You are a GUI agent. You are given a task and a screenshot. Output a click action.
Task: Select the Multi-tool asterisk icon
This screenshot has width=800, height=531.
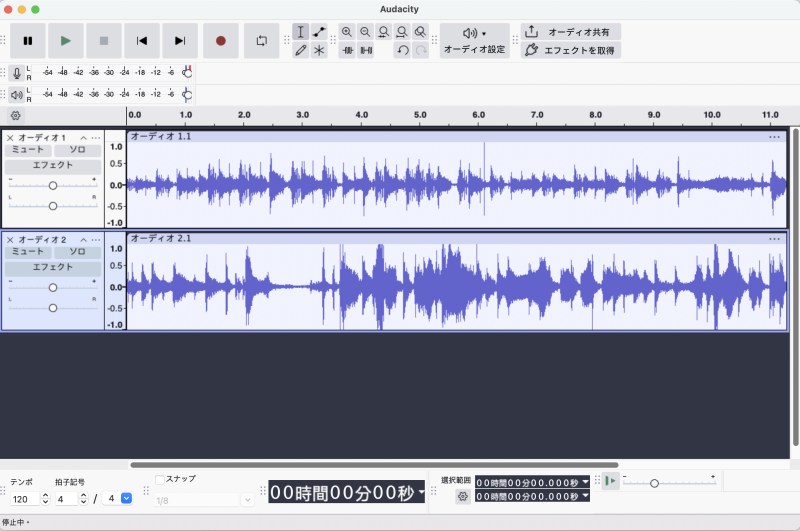pyautogui.click(x=319, y=50)
